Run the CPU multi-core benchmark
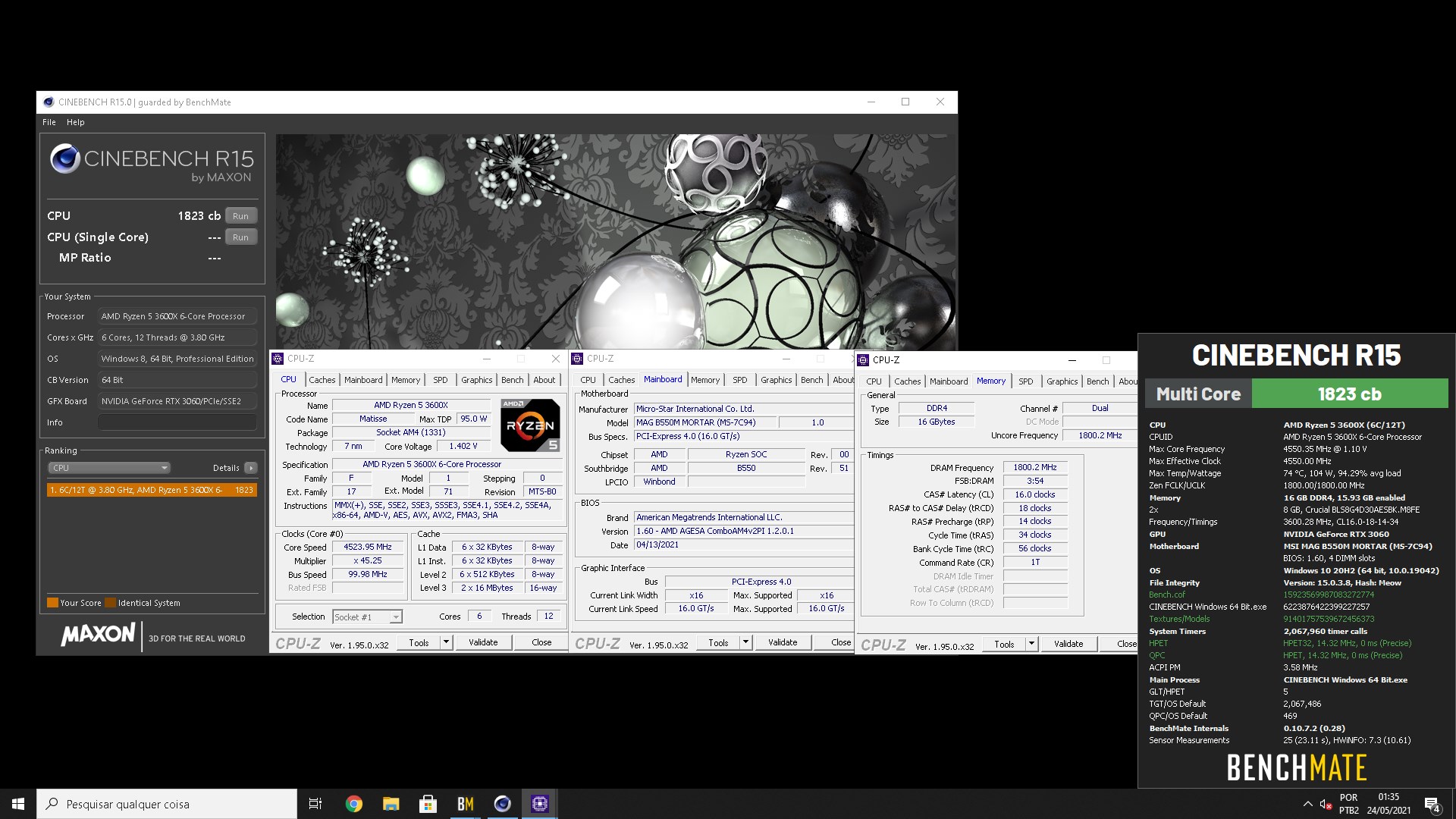The width and height of the screenshot is (1456, 819). (x=240, y=216)
